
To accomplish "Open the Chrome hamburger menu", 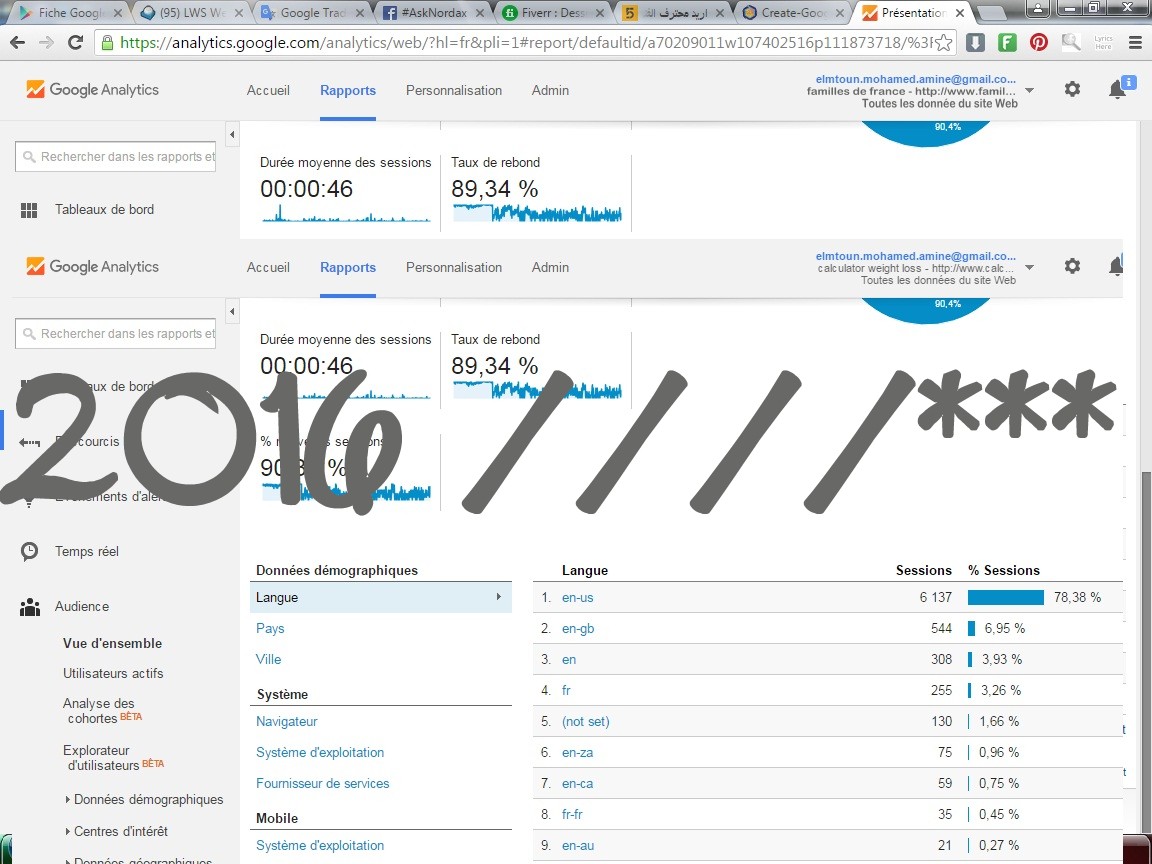I will (x=1134, y=43).
